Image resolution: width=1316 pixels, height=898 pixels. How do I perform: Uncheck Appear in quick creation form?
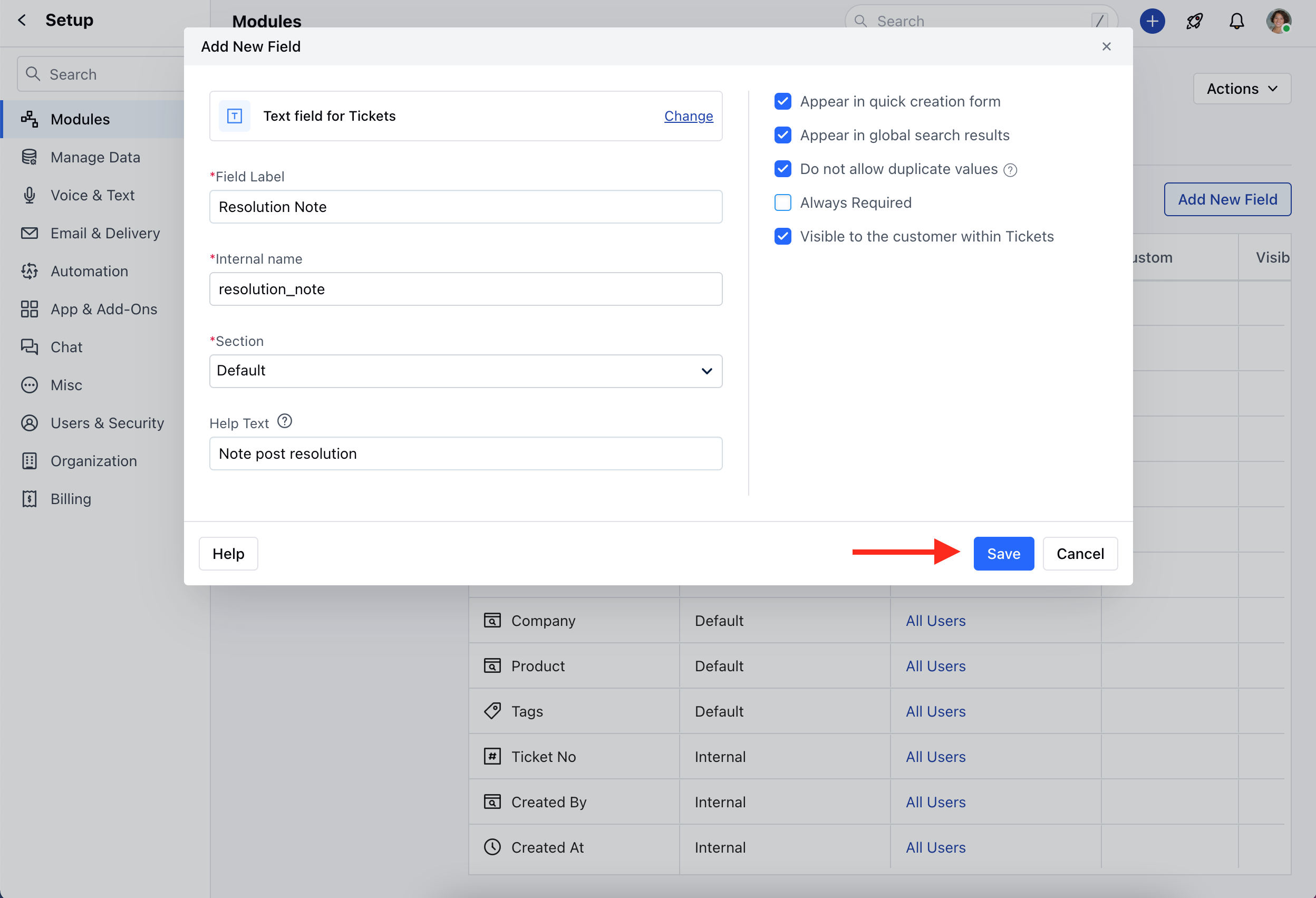point(782,101)
